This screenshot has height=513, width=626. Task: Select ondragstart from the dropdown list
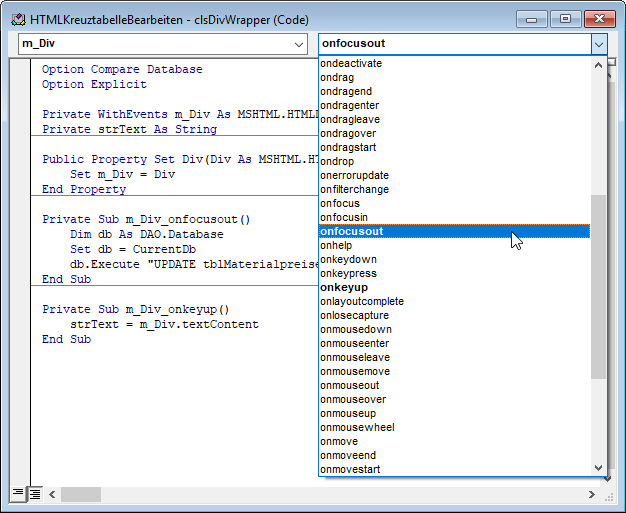pos(350,147)
